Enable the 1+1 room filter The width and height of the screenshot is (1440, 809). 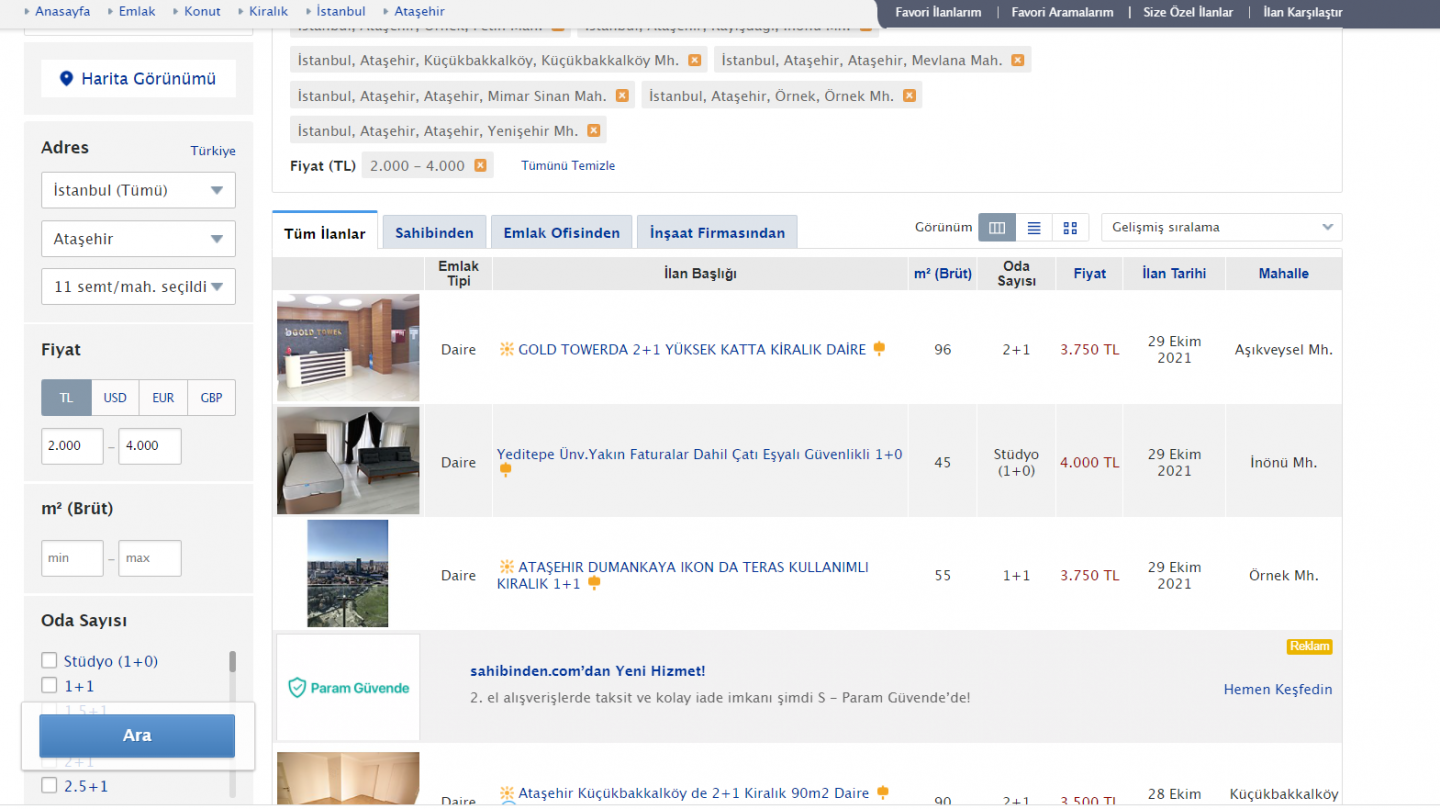pos(48,685)
